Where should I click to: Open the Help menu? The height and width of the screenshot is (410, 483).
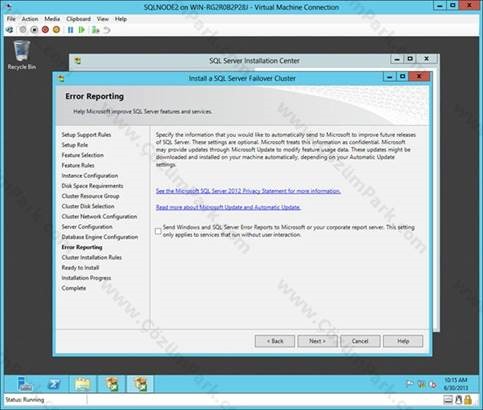coord(121,19)
